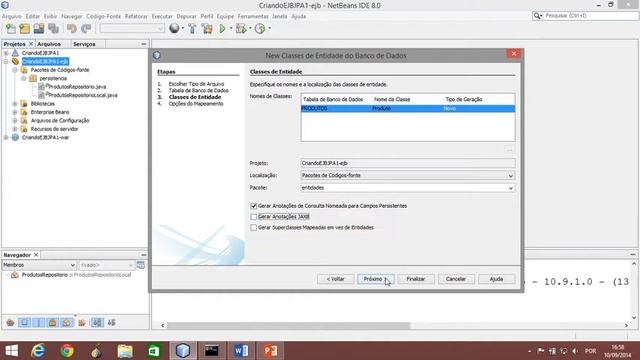Viewport: 640px width, 360px height.
Task: Toggle sort by name in Navegador
Action: pos(97,323)
